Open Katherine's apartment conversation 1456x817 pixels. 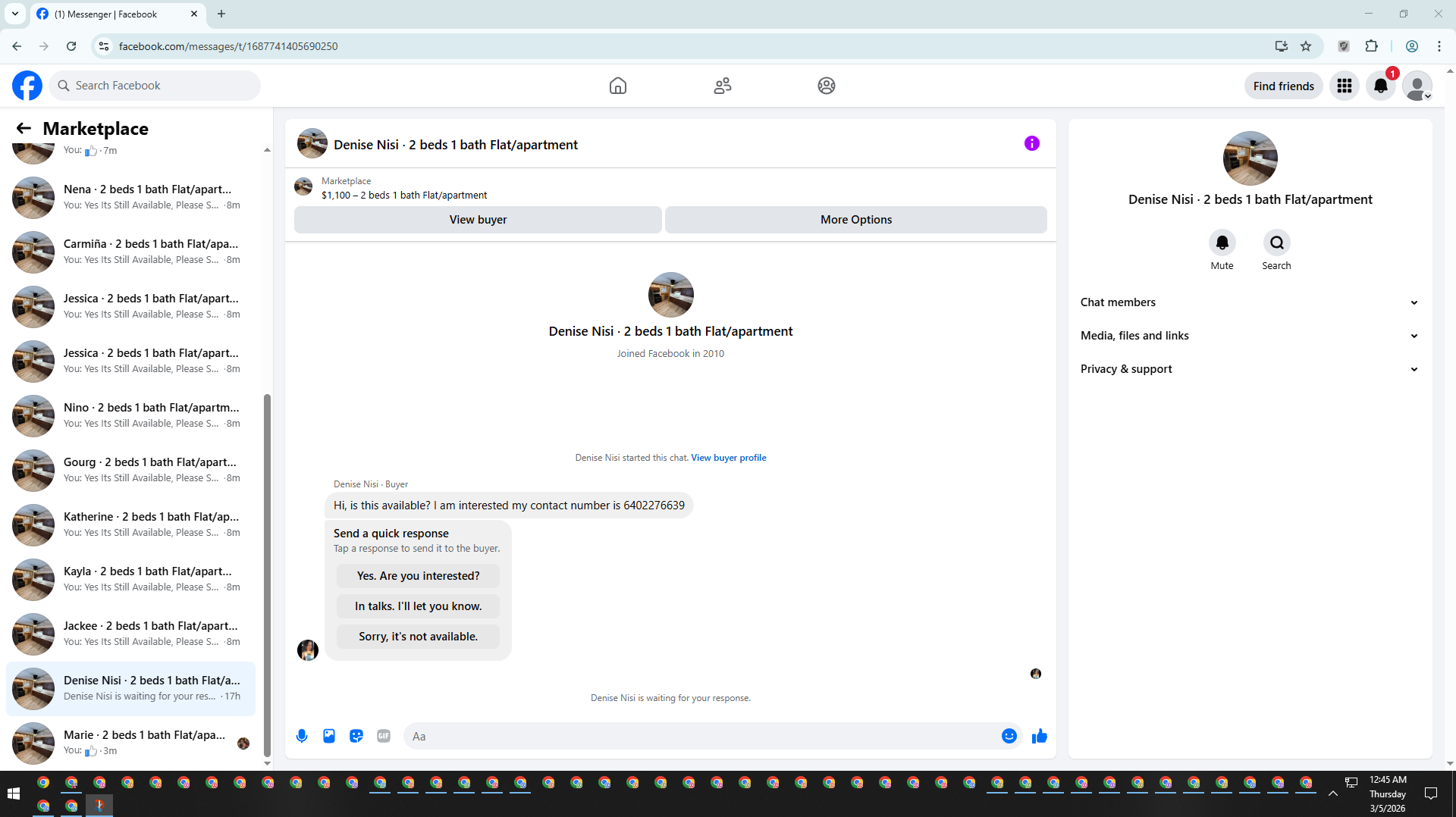(130, 524)
